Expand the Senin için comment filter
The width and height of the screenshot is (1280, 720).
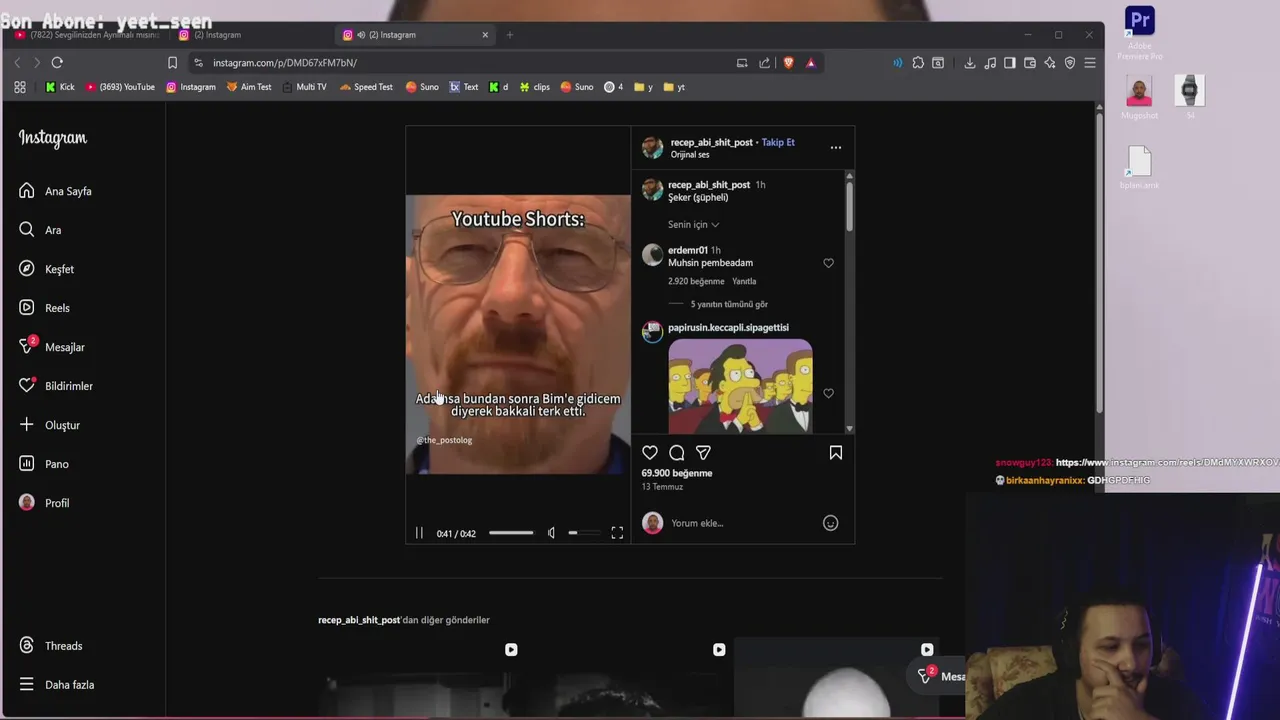click(x=693, y=225)
